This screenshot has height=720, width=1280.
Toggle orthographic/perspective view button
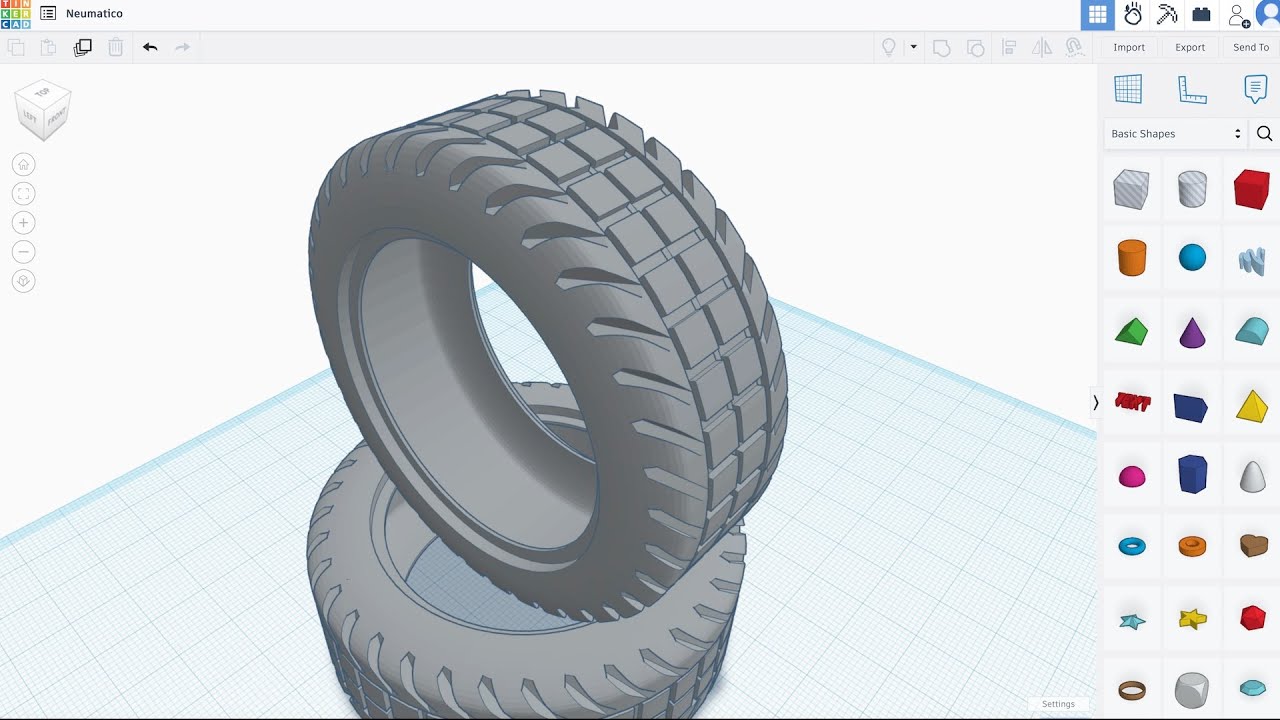24,281
